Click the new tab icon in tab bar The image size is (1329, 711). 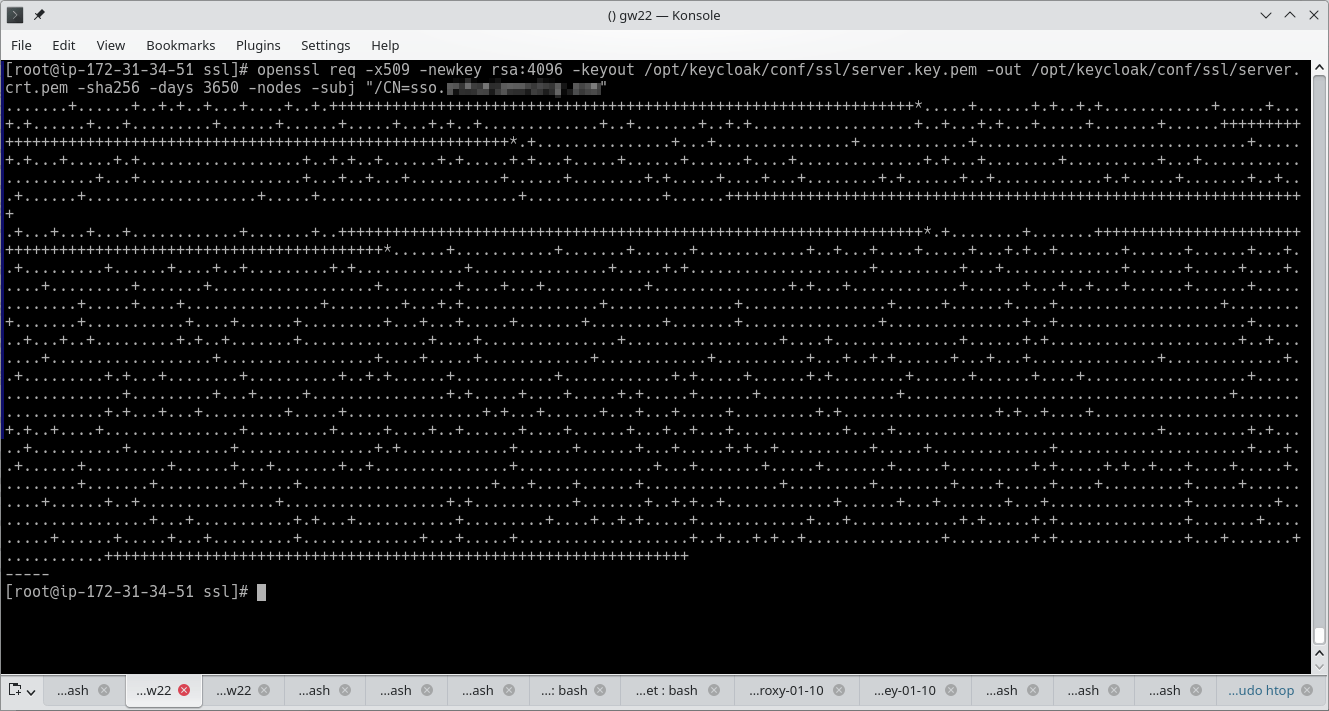click(x=15, y=690)
